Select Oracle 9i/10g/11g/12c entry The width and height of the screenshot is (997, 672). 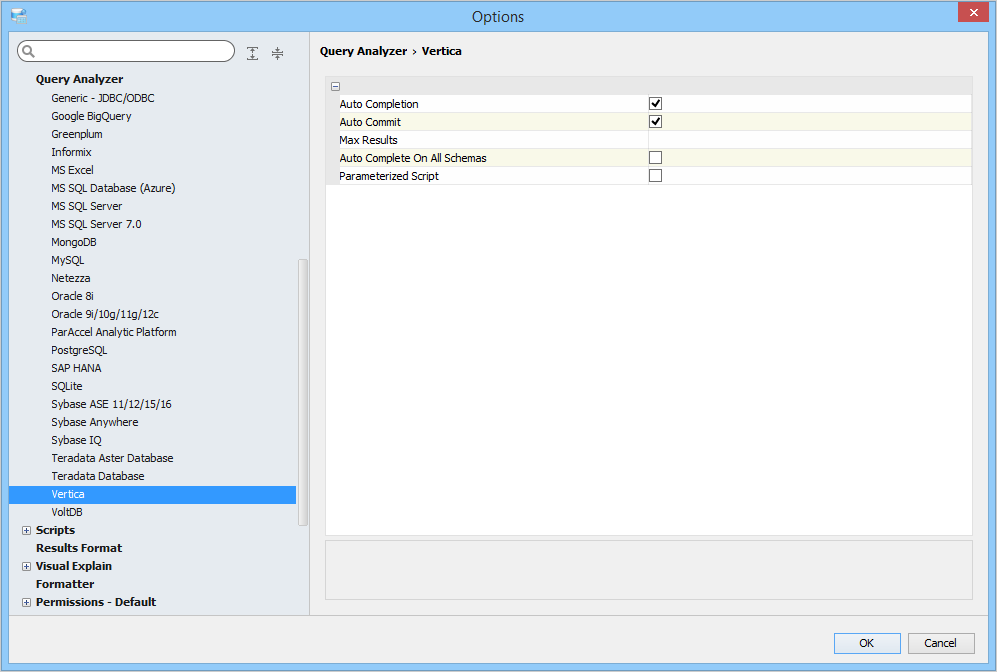tap(105, 314)
